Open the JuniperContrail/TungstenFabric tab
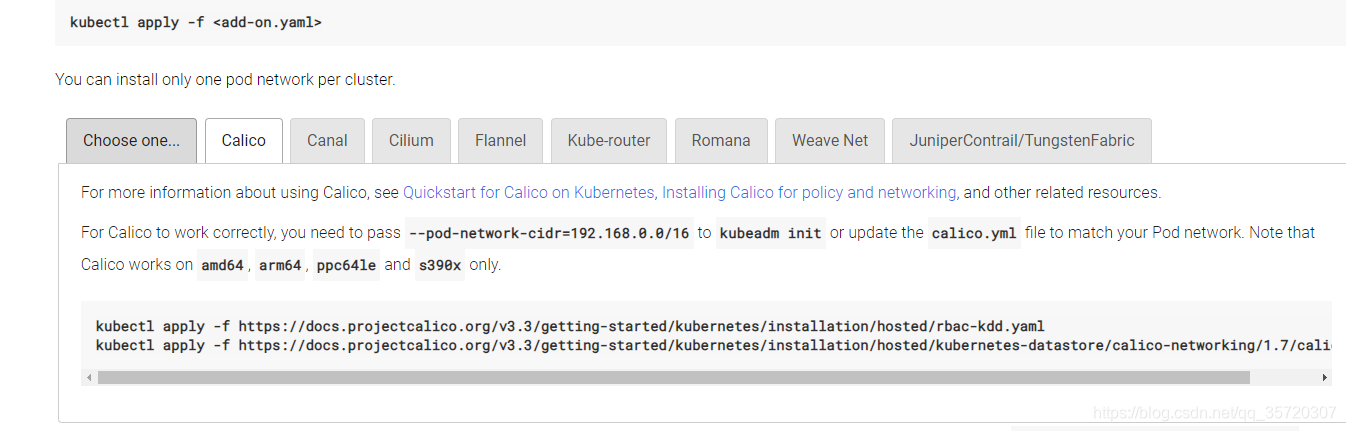1346x431 pixels. coord(1022,141)
